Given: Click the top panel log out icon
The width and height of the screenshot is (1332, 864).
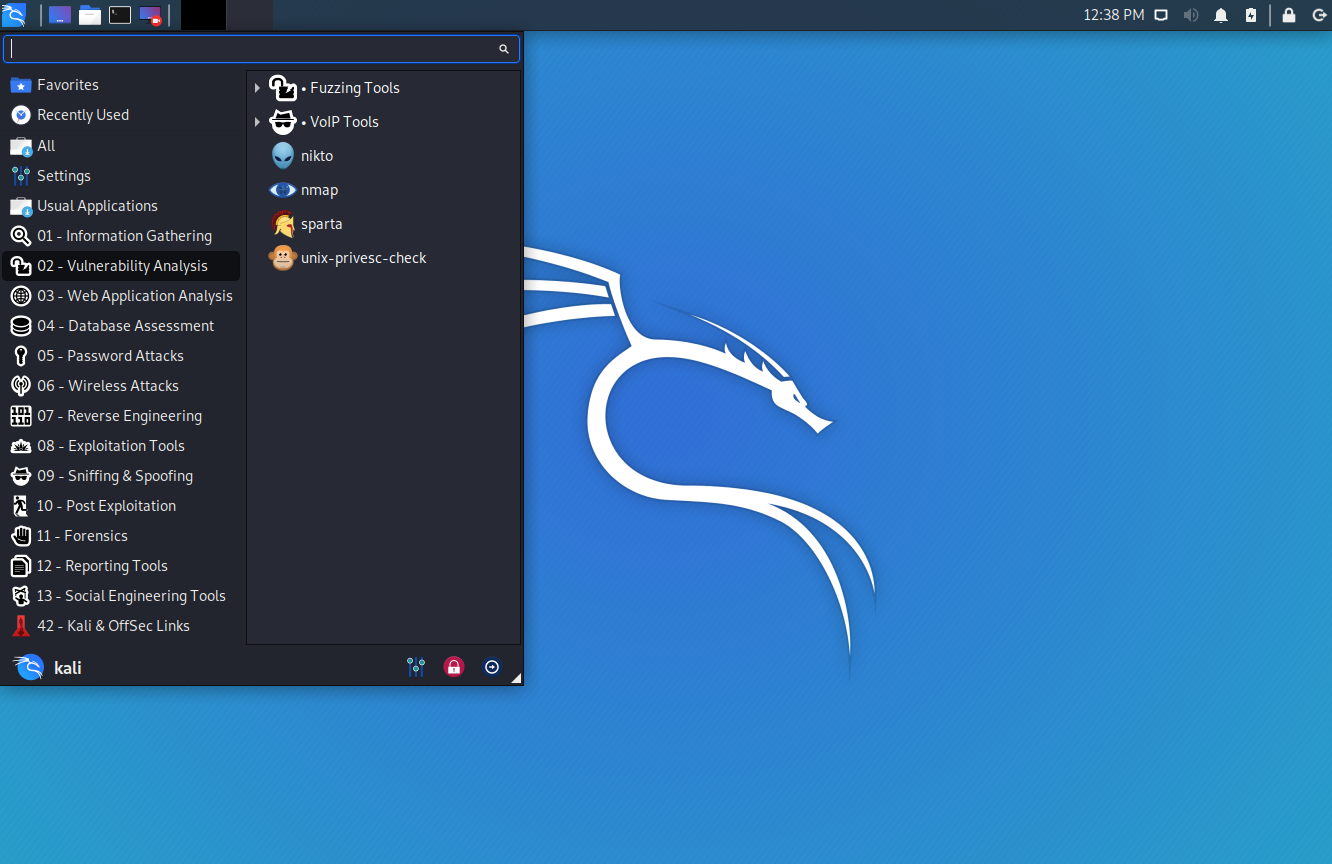Looking at the screenshot, I should (x=1319, y=15).
